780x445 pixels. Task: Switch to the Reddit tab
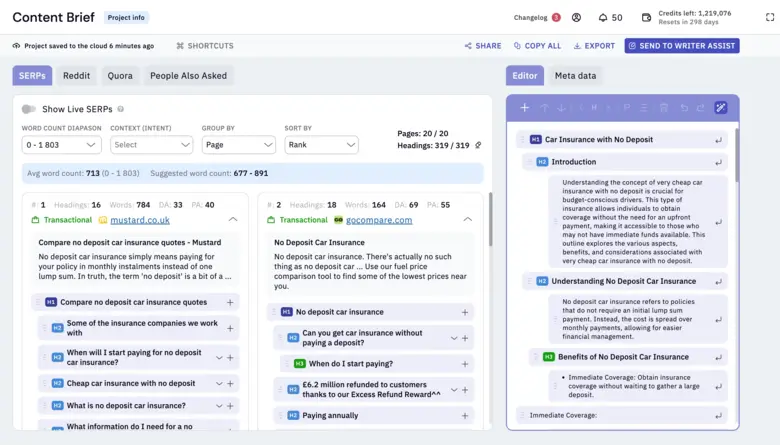coord(76,76)
